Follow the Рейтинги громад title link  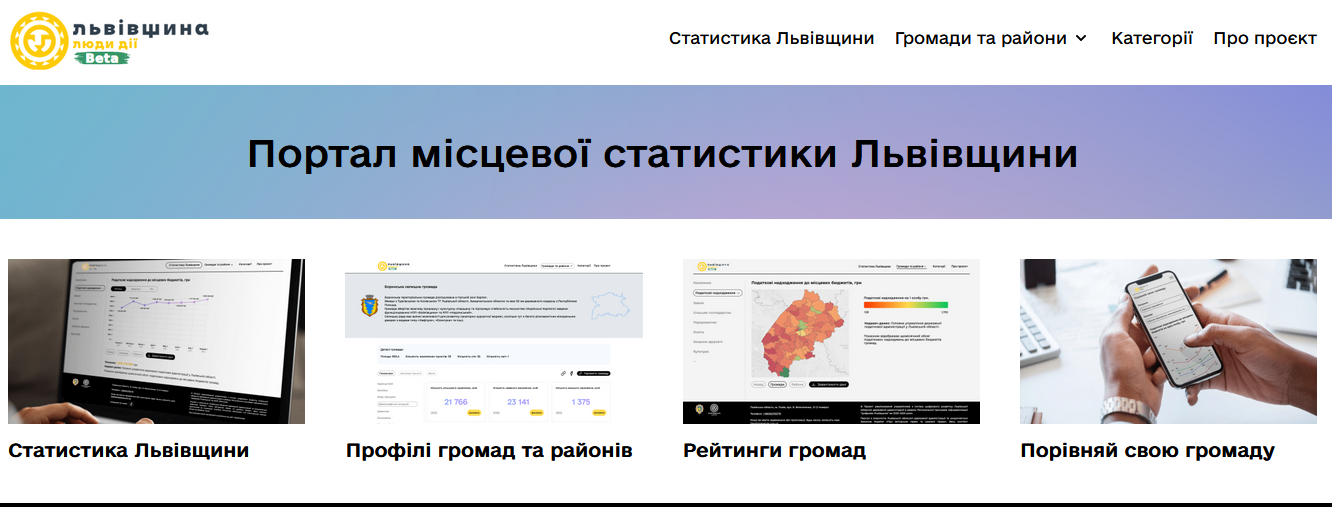point(774,451)
